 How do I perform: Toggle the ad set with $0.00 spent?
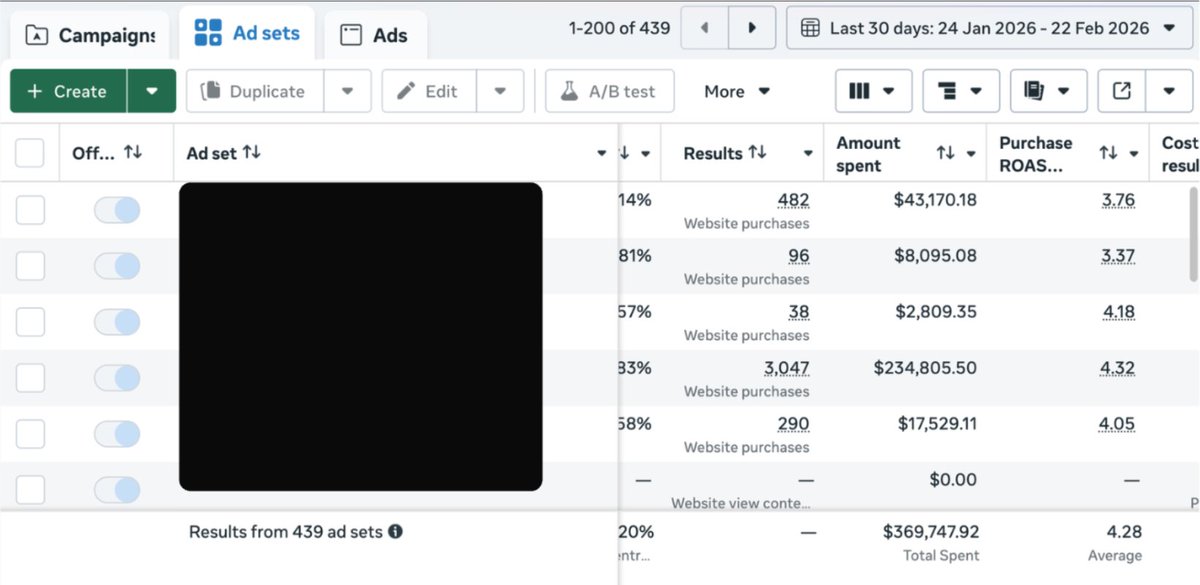click(x=117, y=490)
